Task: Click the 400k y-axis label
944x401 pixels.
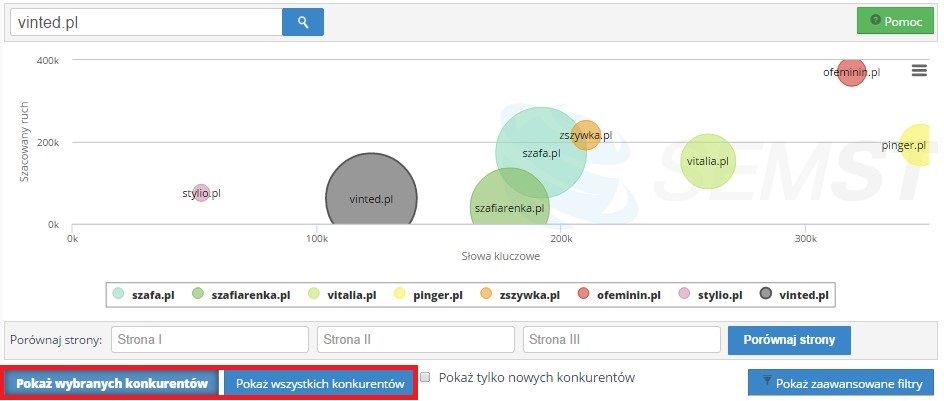Action: tap(47, 61)
